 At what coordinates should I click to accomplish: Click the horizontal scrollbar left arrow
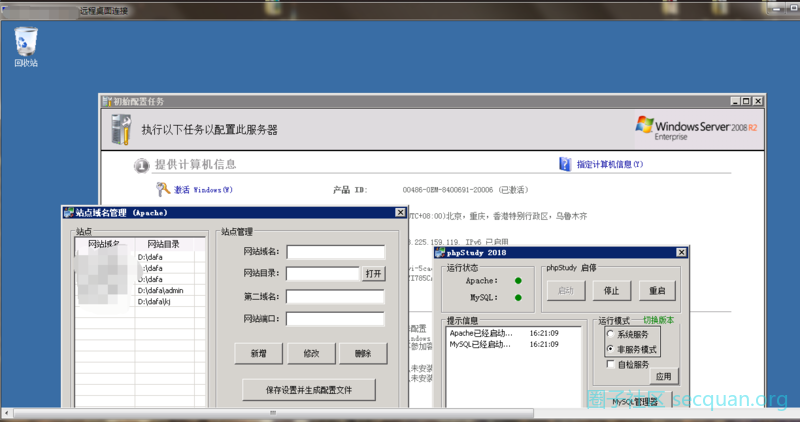pyautogui.click(x=7, y=412)
